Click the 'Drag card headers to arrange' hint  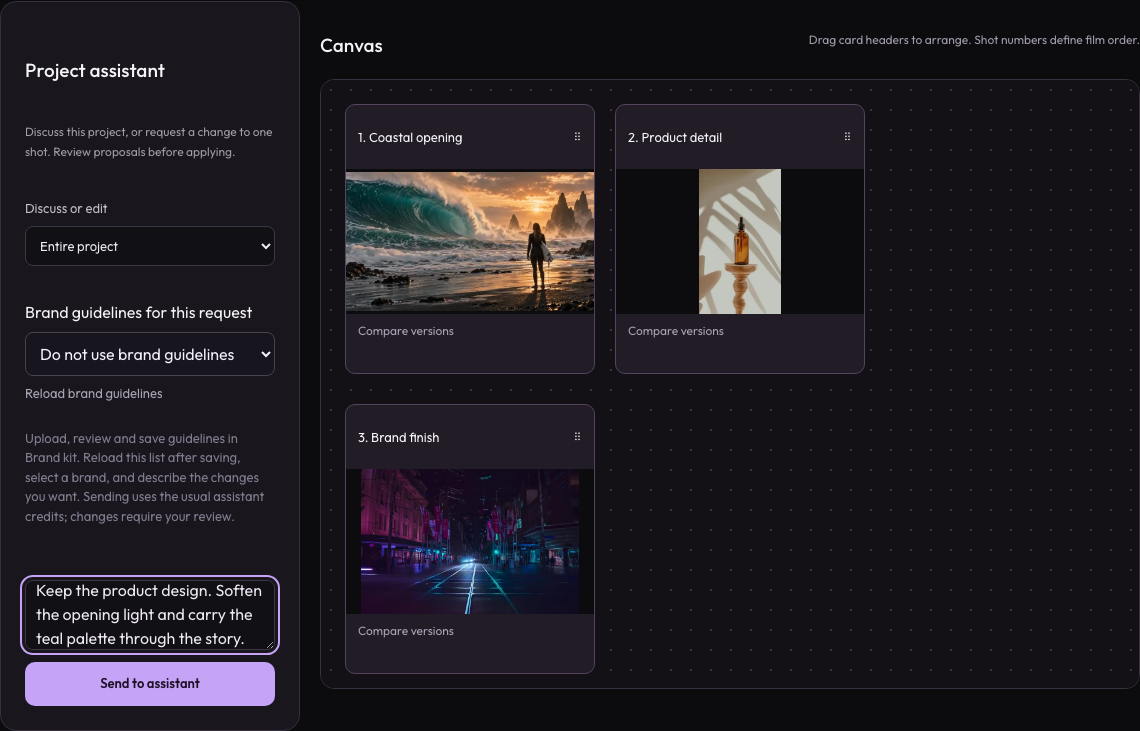click(x=974, y=40)
